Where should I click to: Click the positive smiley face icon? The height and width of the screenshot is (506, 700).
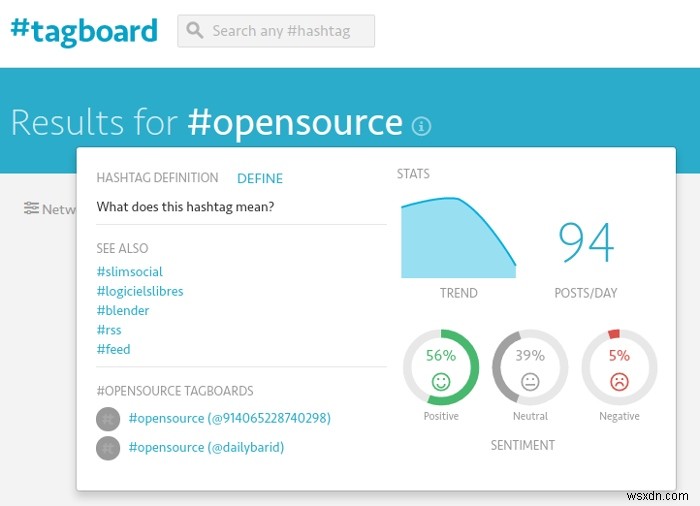(x=441, y=381)
